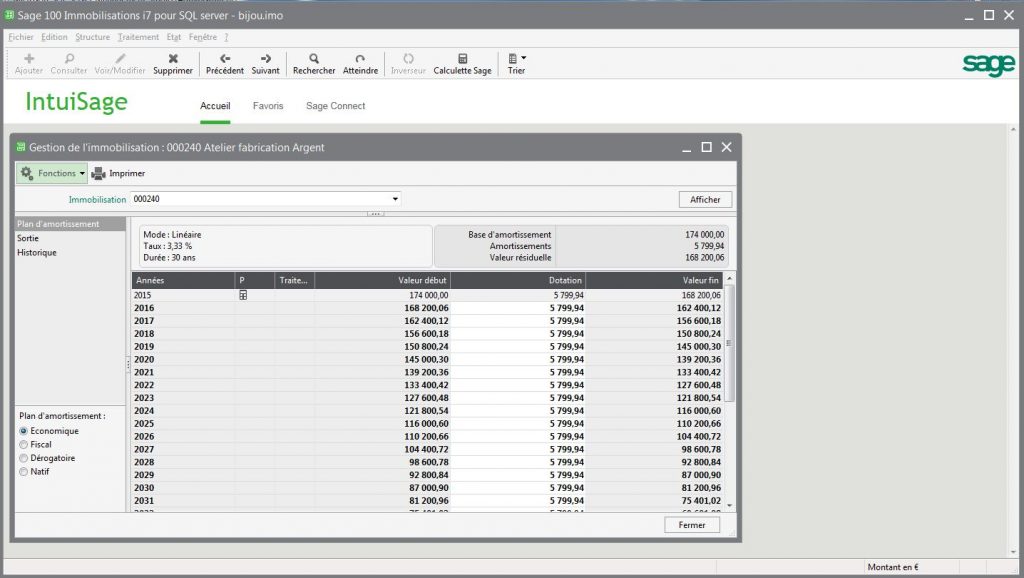The height and width of the screenshot is (578, 1024).
Task: Click the Ajouter plus icon
Action: pos(29,59)
